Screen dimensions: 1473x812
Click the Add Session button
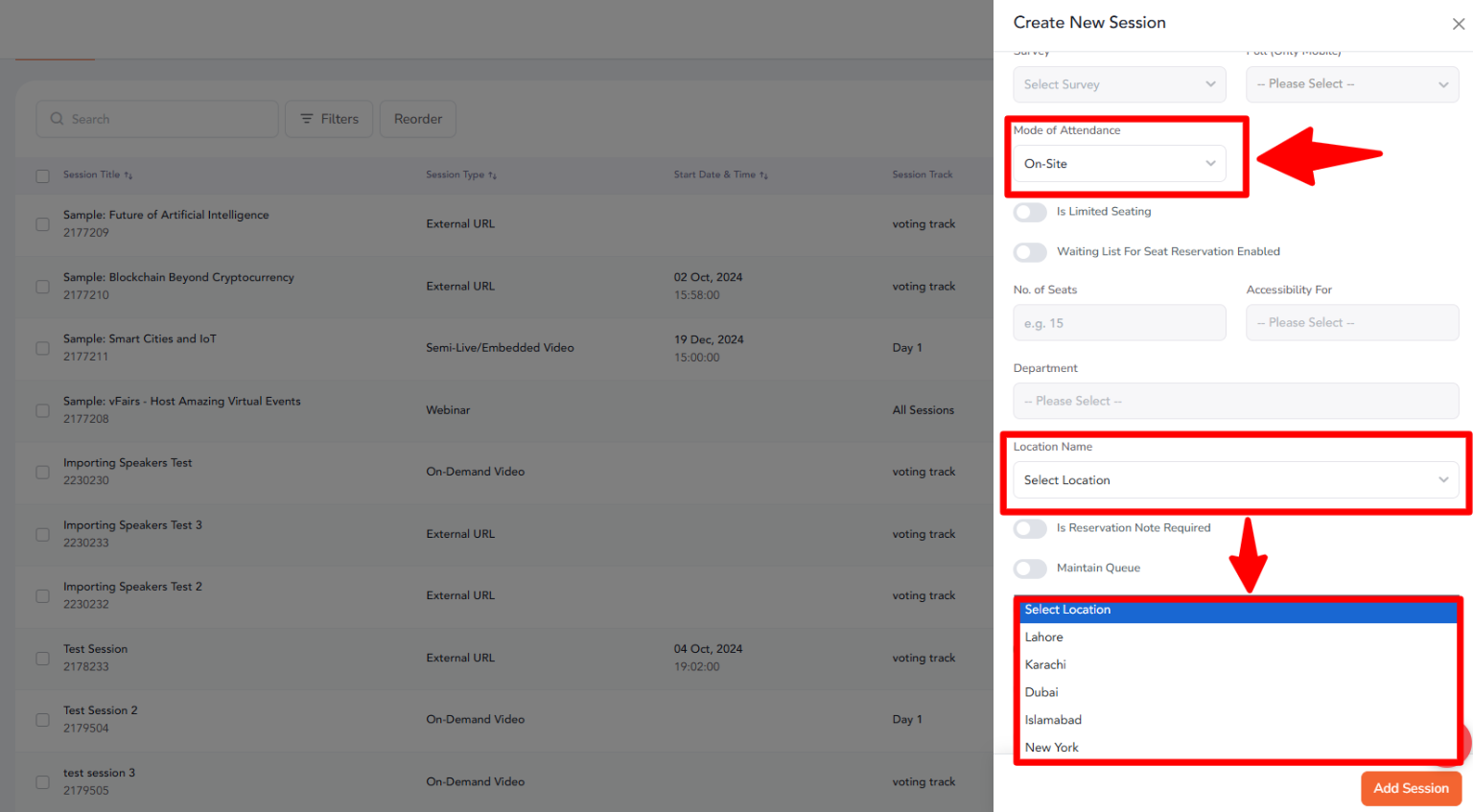[1411, 788]
